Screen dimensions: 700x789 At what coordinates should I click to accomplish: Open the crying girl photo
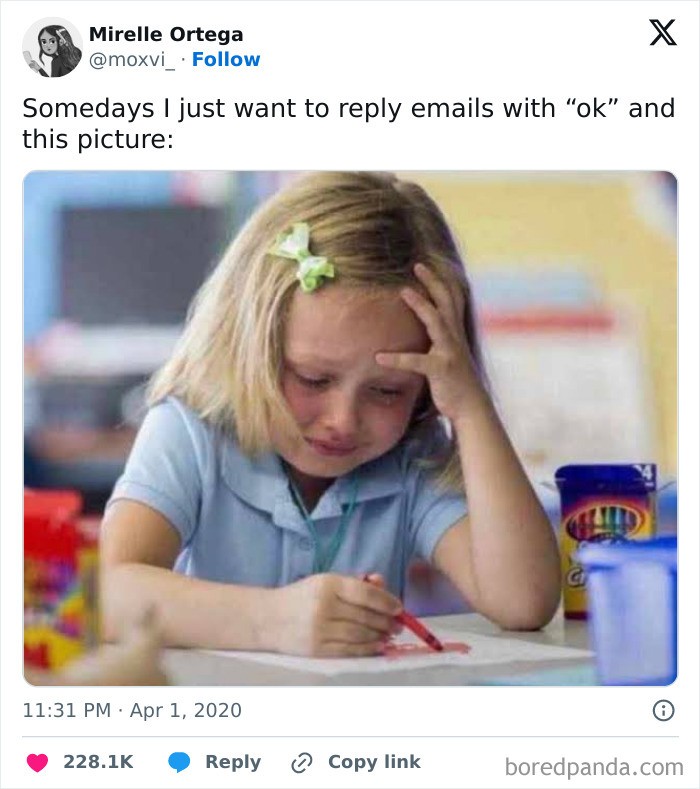point(350,428)
